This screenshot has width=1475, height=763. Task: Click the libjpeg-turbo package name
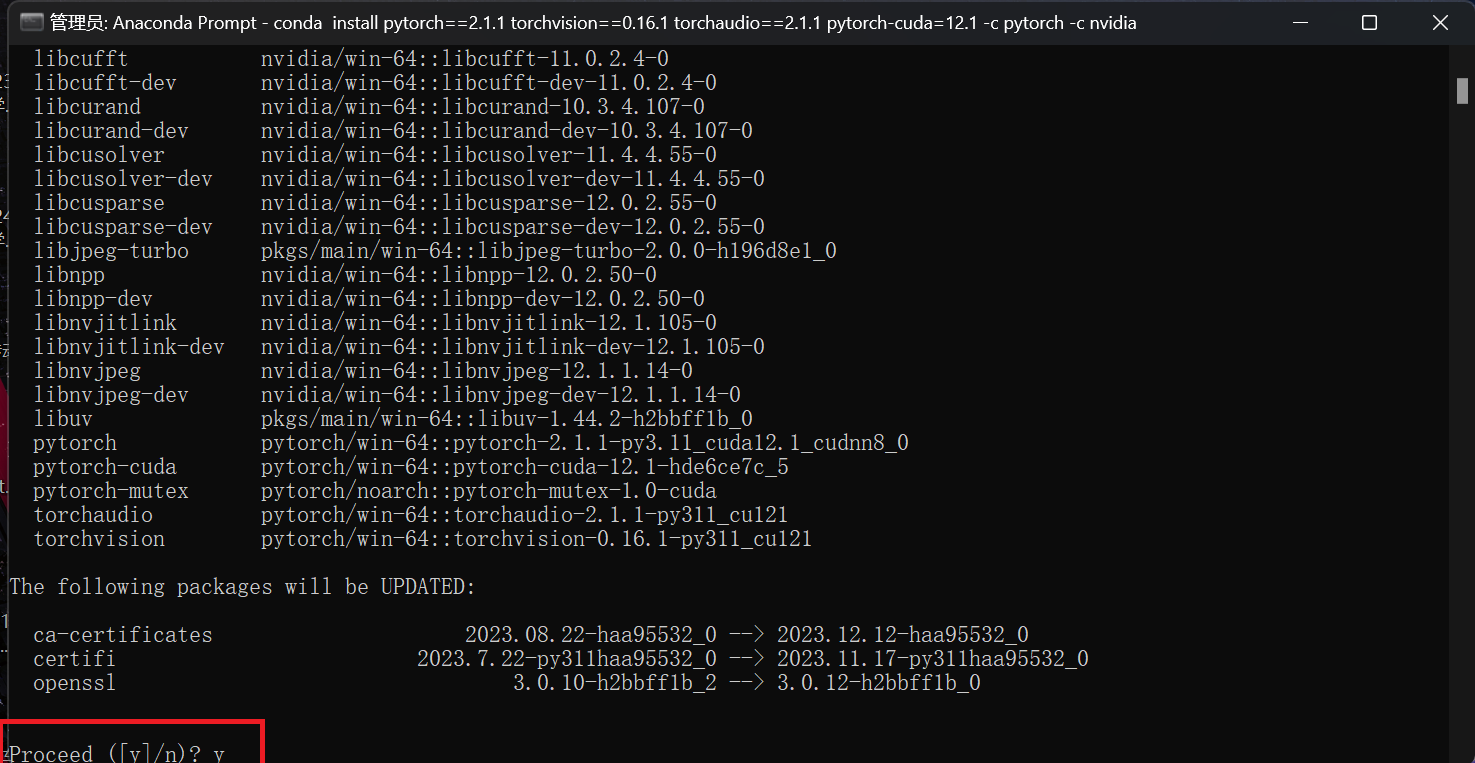point(111,251)
